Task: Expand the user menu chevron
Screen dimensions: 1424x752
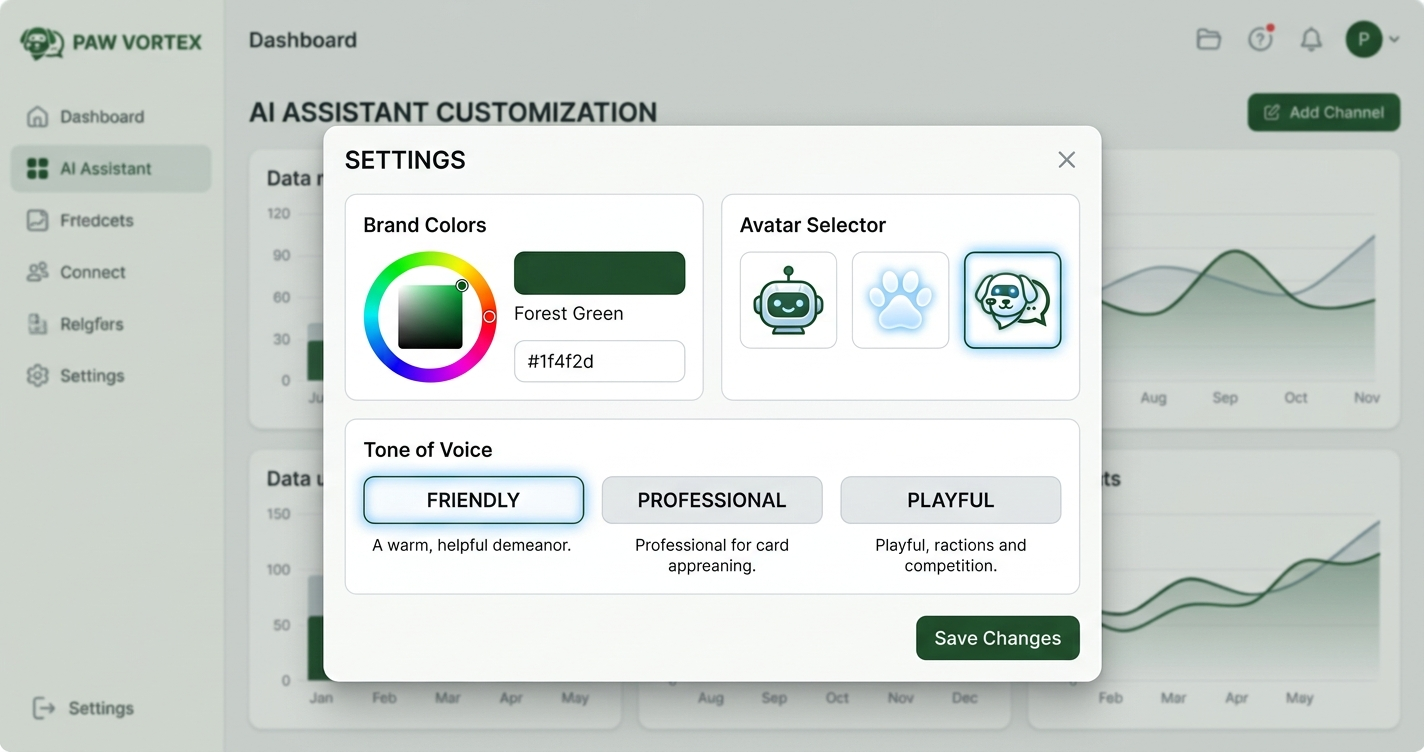Action: 1394,40
